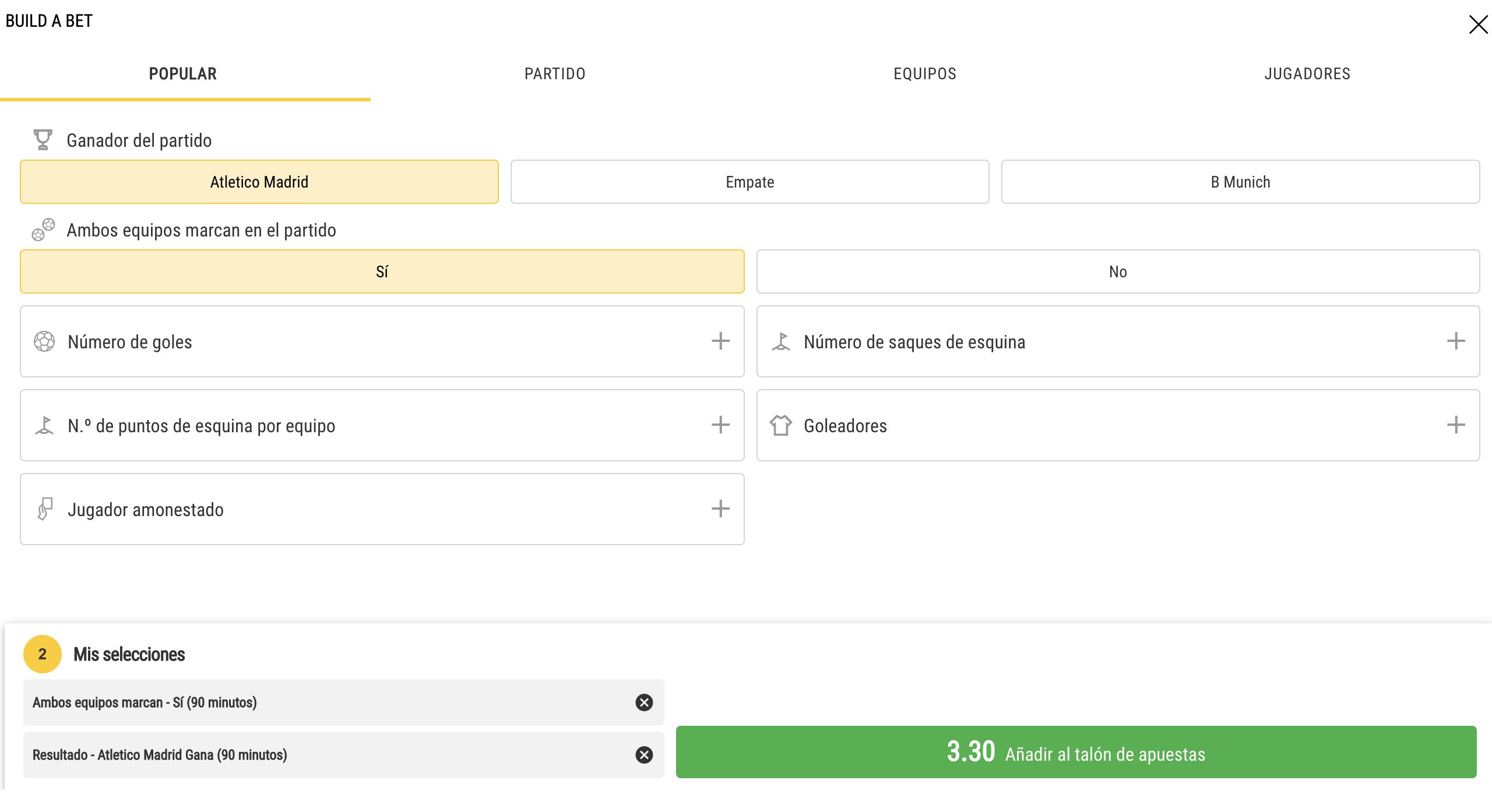Click the trophy icon beside Ganador del partido
Viewport: 1492px width, 812px height.
[43, 140]
